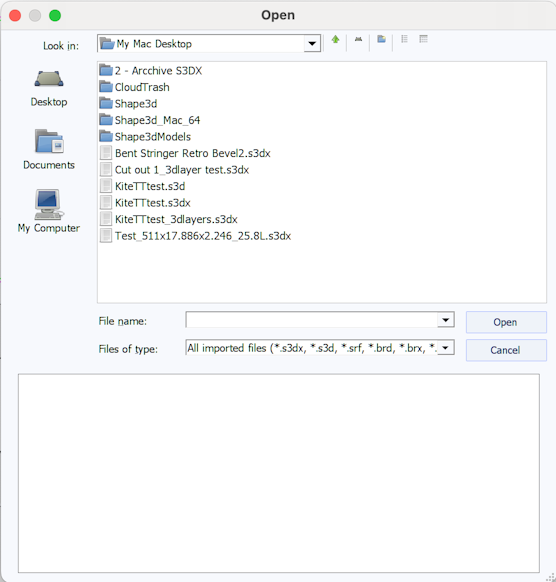Select the 2 - Arcchive S3DX folder

(151, 71)
